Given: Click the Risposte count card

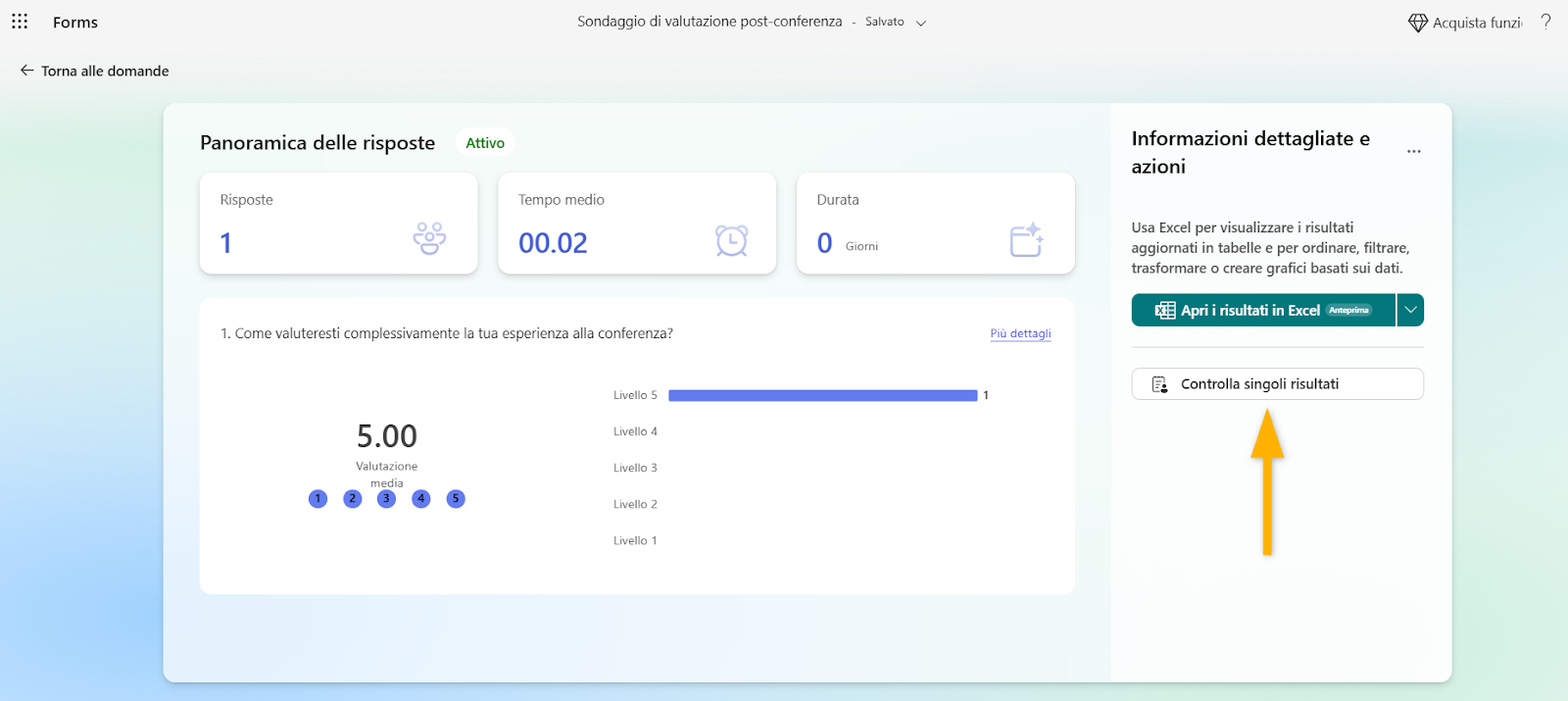Looking at the screenshot, I should pyautogui.click(x=338, y=224).
